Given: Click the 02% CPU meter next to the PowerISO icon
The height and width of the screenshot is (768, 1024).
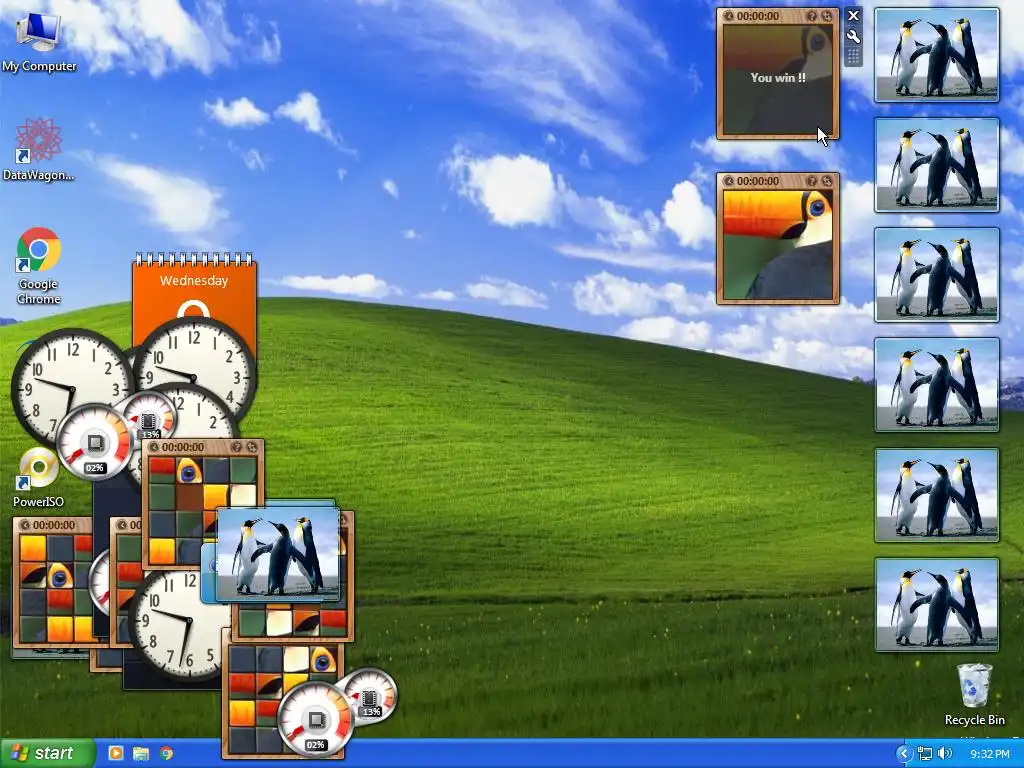Looking at the screenshot, I should tap(95, 441).
